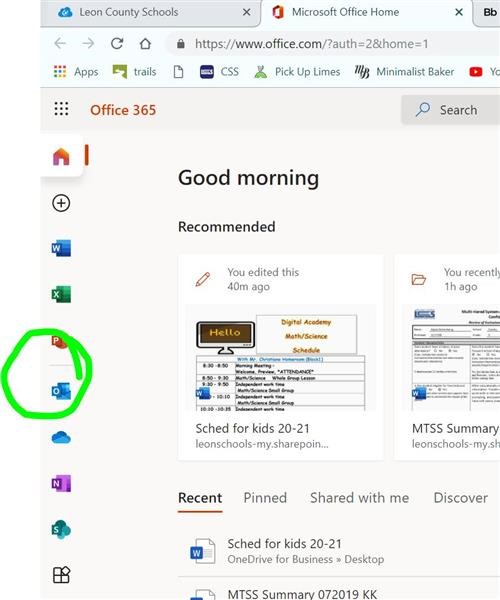Click the Office search box
This screenshot has width=500, height=600.
[x=451, y=110]
